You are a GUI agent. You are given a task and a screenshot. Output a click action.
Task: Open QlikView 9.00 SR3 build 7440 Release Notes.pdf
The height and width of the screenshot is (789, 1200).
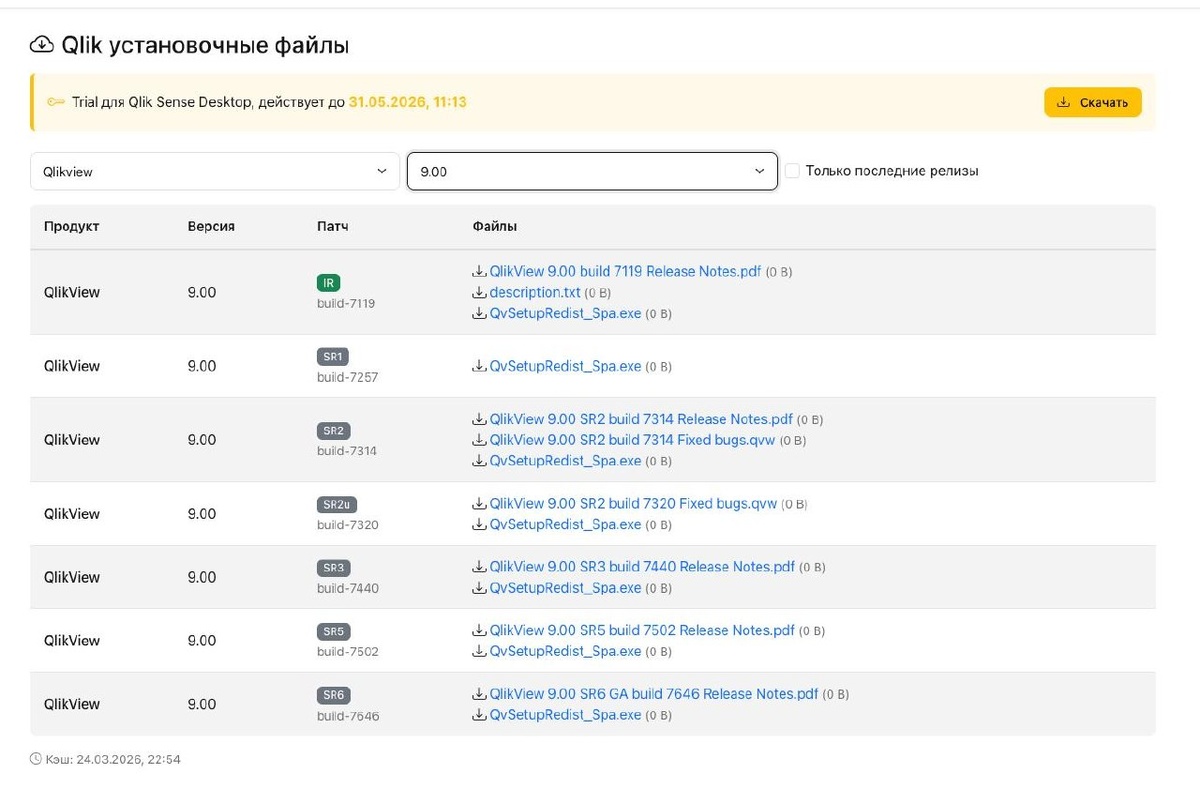click(x=641, y=567)
